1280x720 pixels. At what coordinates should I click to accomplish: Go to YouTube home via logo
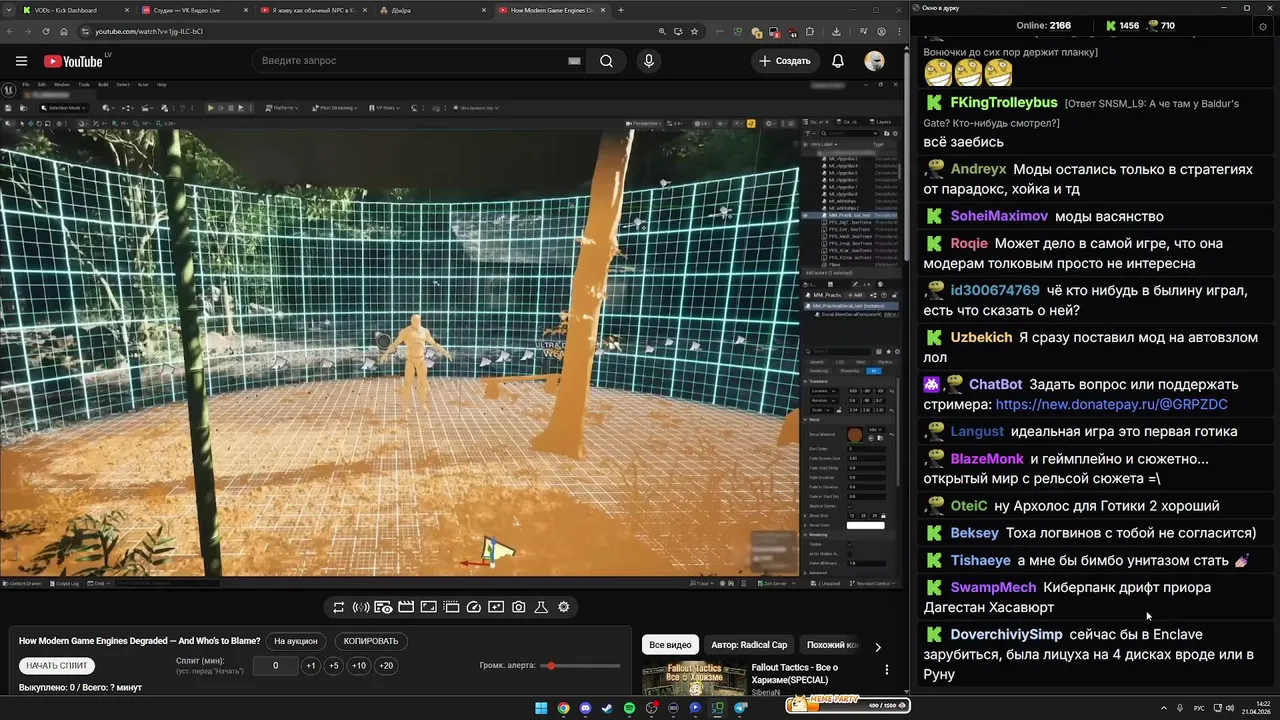pos(73,61)
